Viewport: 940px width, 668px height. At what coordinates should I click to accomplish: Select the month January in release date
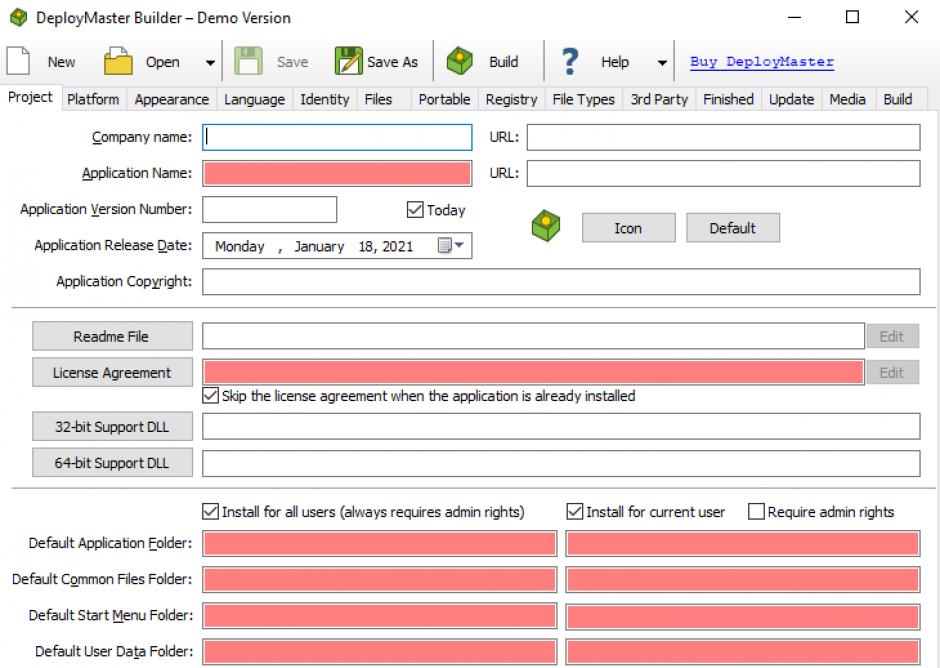click(319, 246)
